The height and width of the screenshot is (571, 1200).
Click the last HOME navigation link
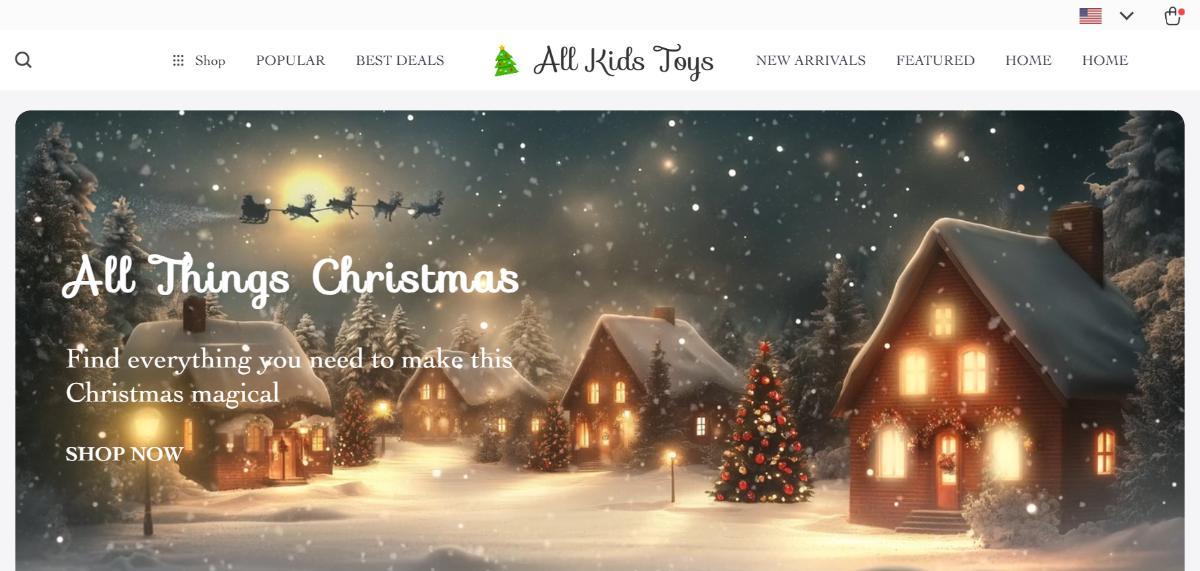(x=1105, y=60)
